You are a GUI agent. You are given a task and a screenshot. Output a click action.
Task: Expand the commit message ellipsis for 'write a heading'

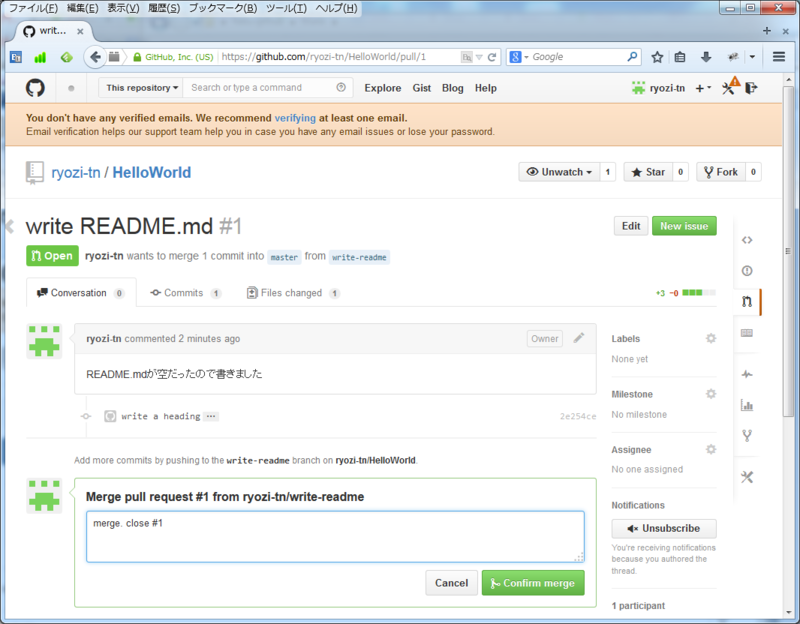[x=211, y=416]
